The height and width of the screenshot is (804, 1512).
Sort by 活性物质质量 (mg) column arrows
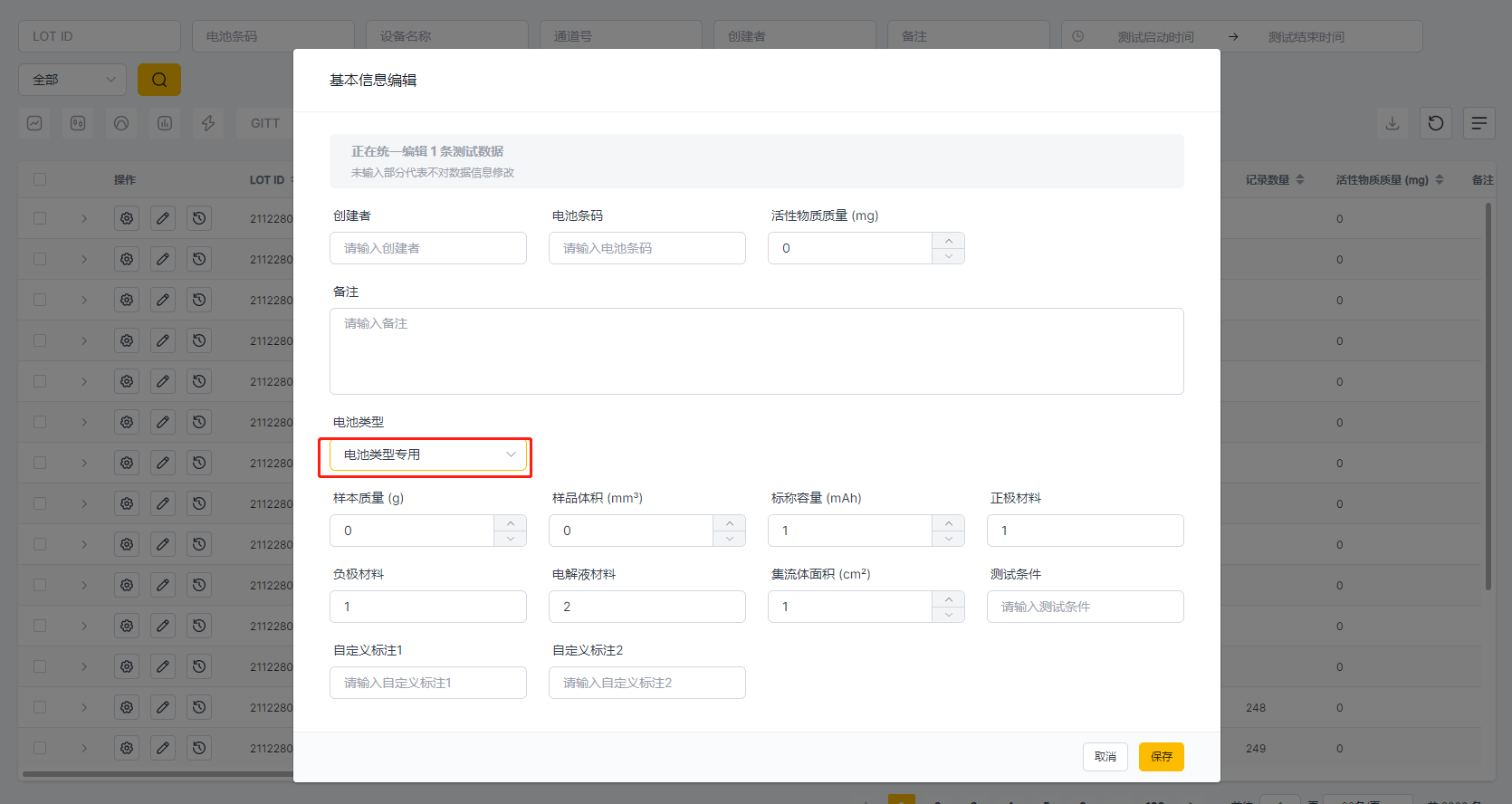coord(1440,179)
